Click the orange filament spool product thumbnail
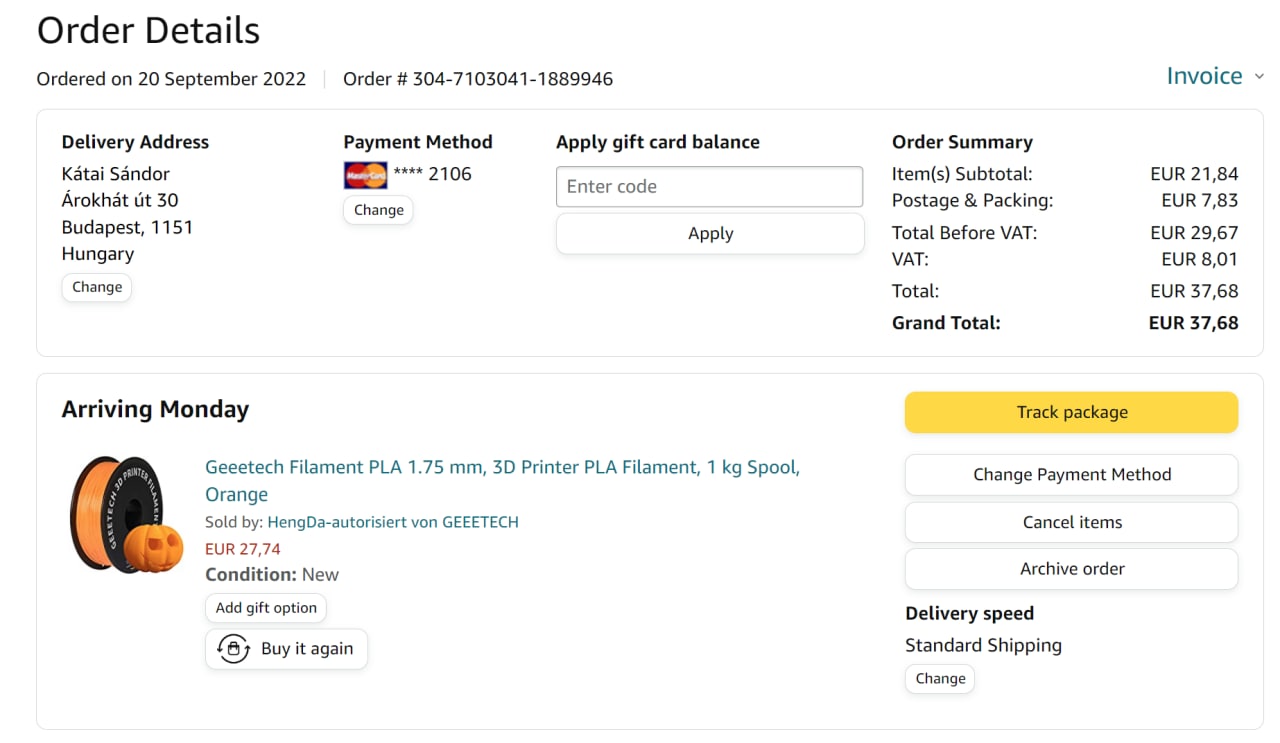 pos(126,514)
